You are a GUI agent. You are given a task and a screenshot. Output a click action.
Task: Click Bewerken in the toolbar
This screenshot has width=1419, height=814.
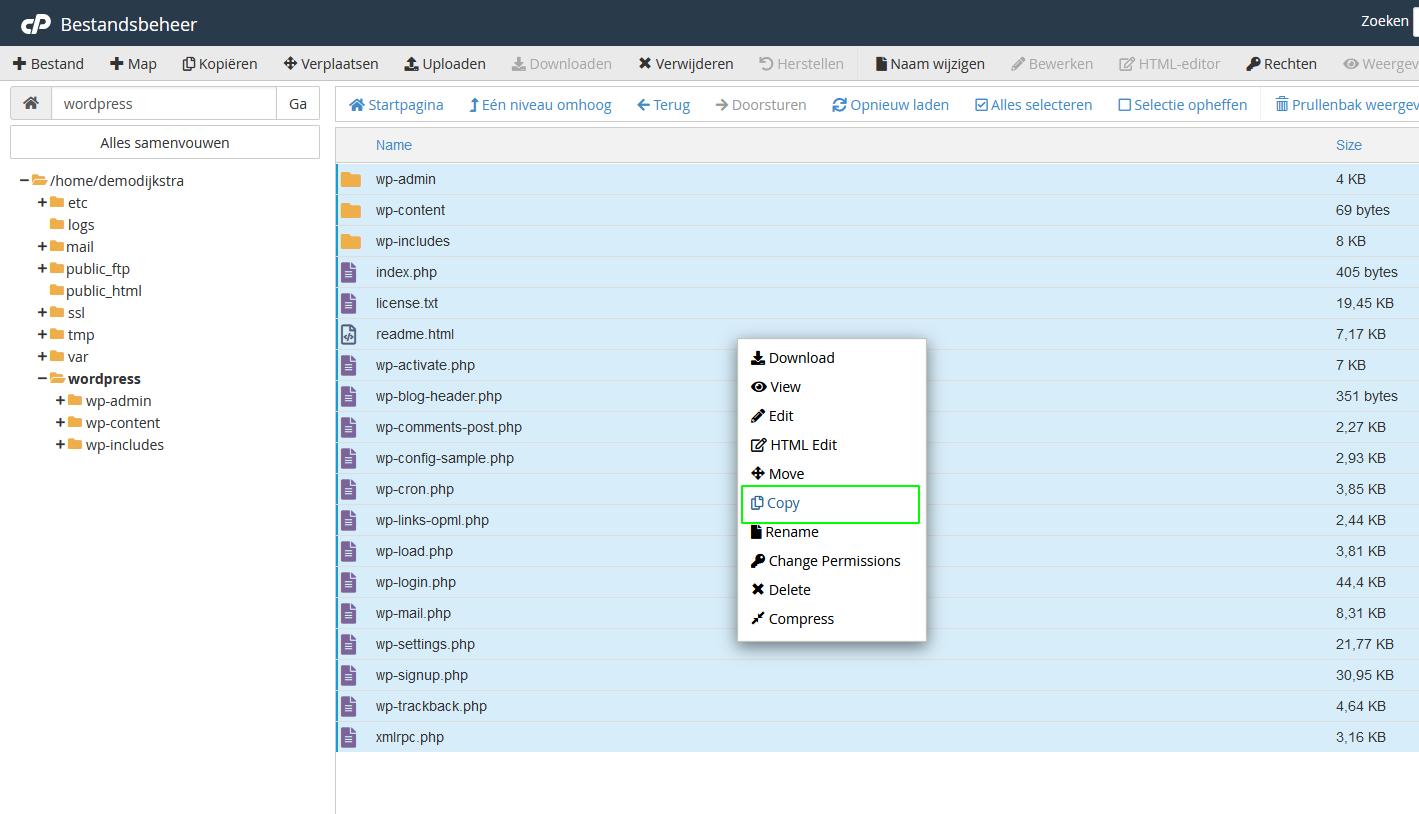coord(1052,63)
